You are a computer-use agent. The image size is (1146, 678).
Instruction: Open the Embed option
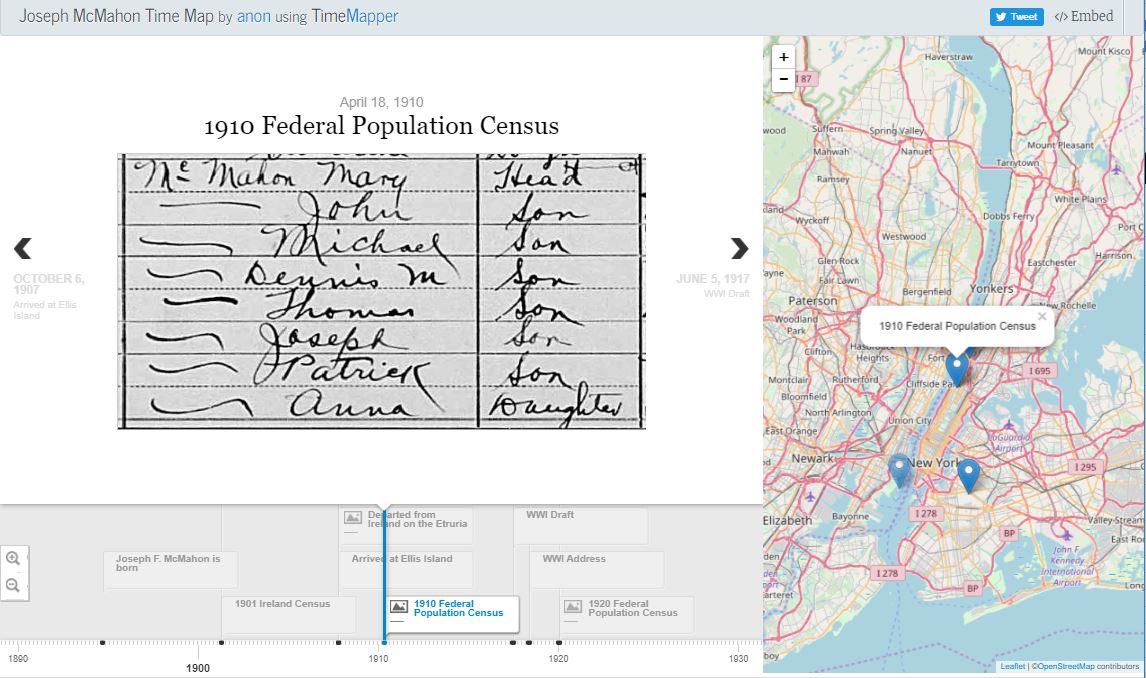click(1084, 16)
